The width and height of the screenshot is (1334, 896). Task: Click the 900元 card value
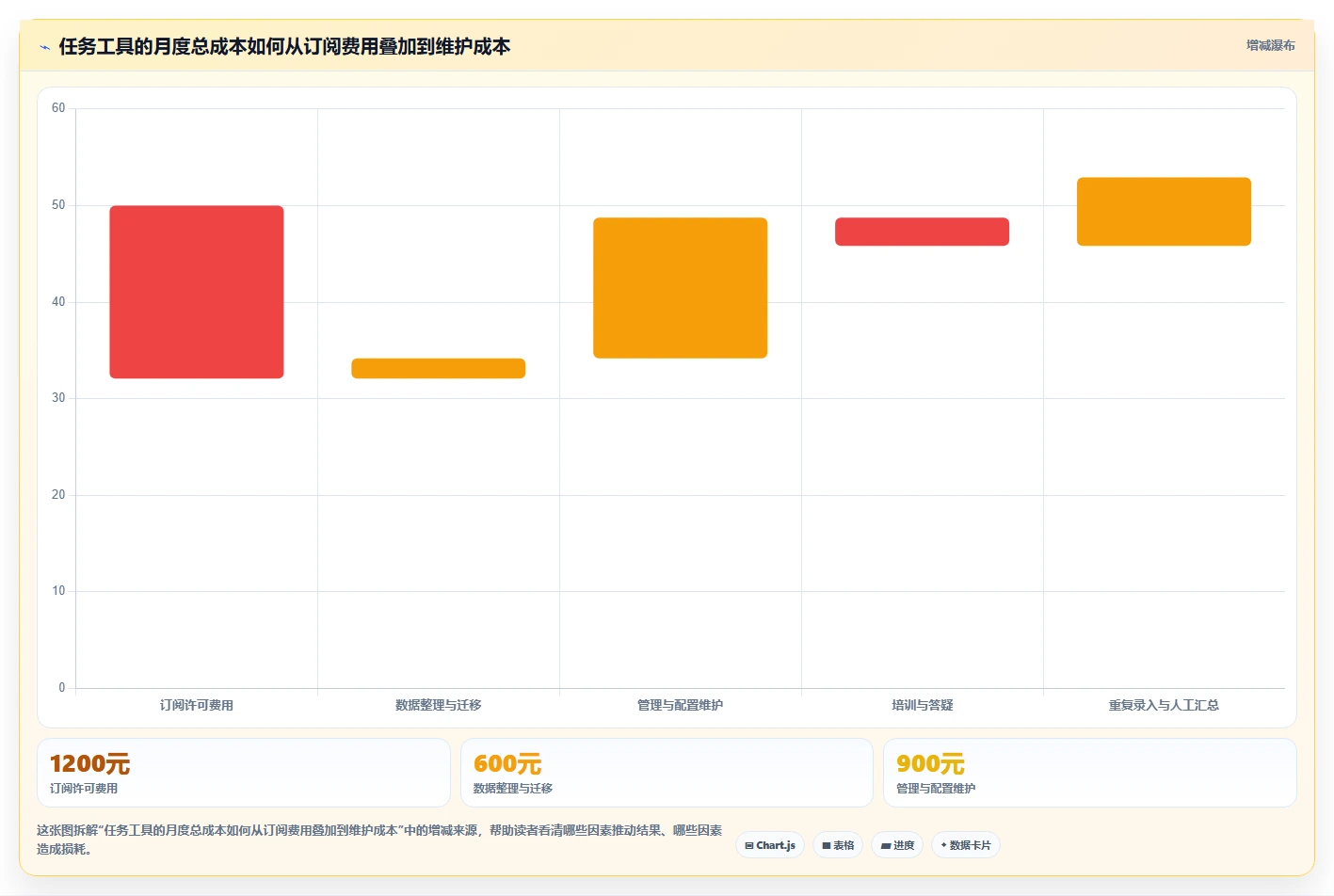point(930,763)
